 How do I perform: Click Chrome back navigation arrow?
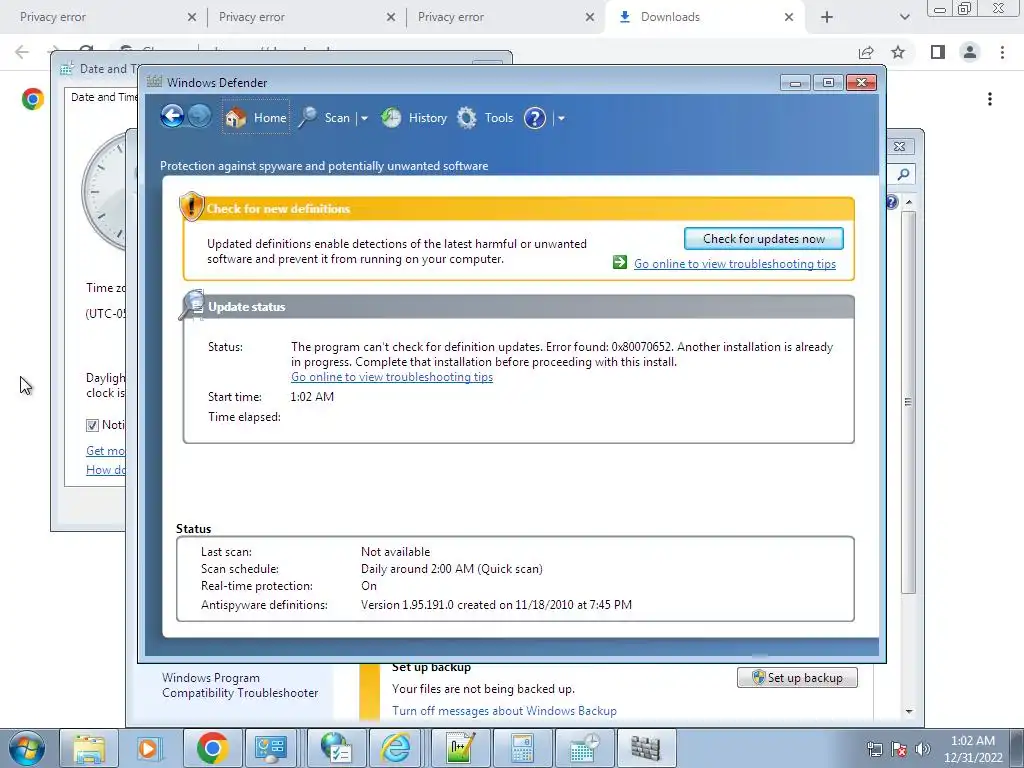click(x=22, y=52)
